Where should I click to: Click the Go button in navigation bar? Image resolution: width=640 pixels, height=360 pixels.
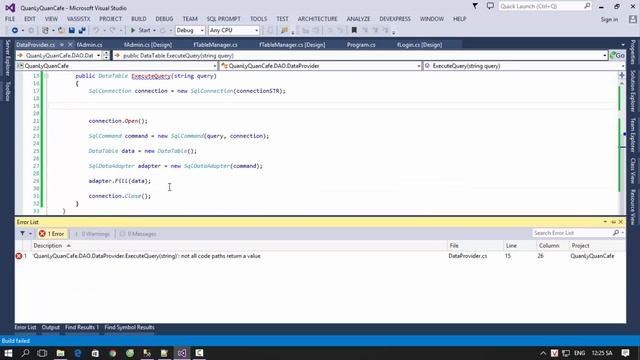pos(617,56)
